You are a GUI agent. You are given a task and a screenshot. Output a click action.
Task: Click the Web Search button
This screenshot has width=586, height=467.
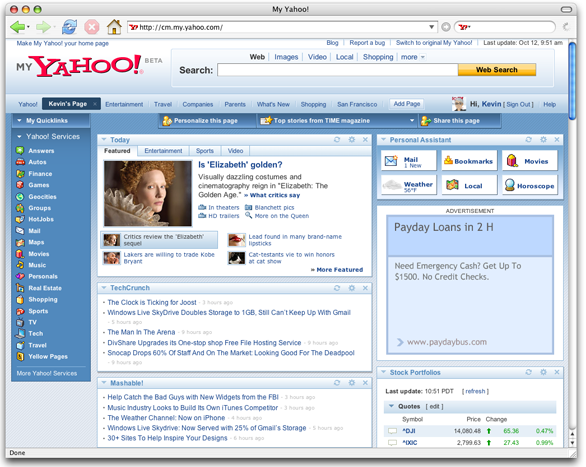point(497,70)
